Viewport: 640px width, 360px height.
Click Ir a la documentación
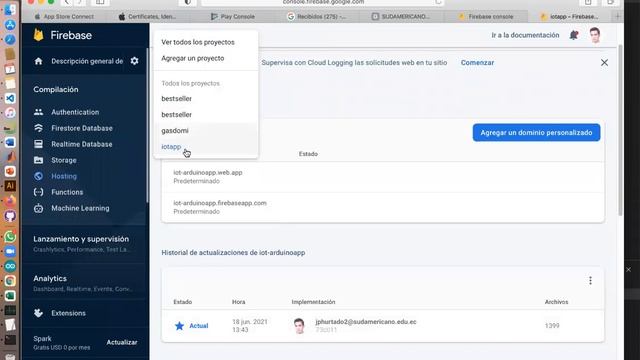pos(525,35)
